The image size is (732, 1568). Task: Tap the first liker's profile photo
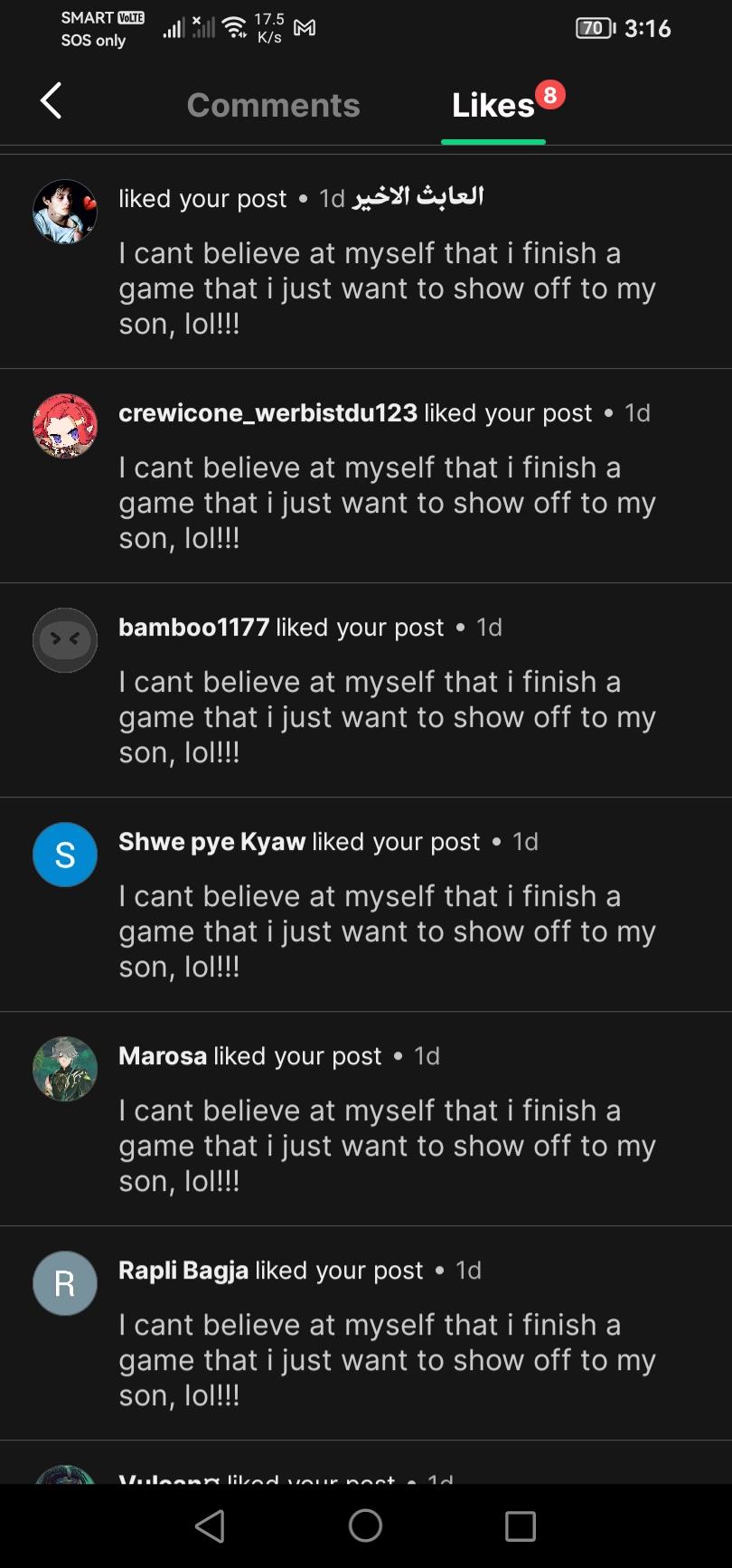point(65,212)
